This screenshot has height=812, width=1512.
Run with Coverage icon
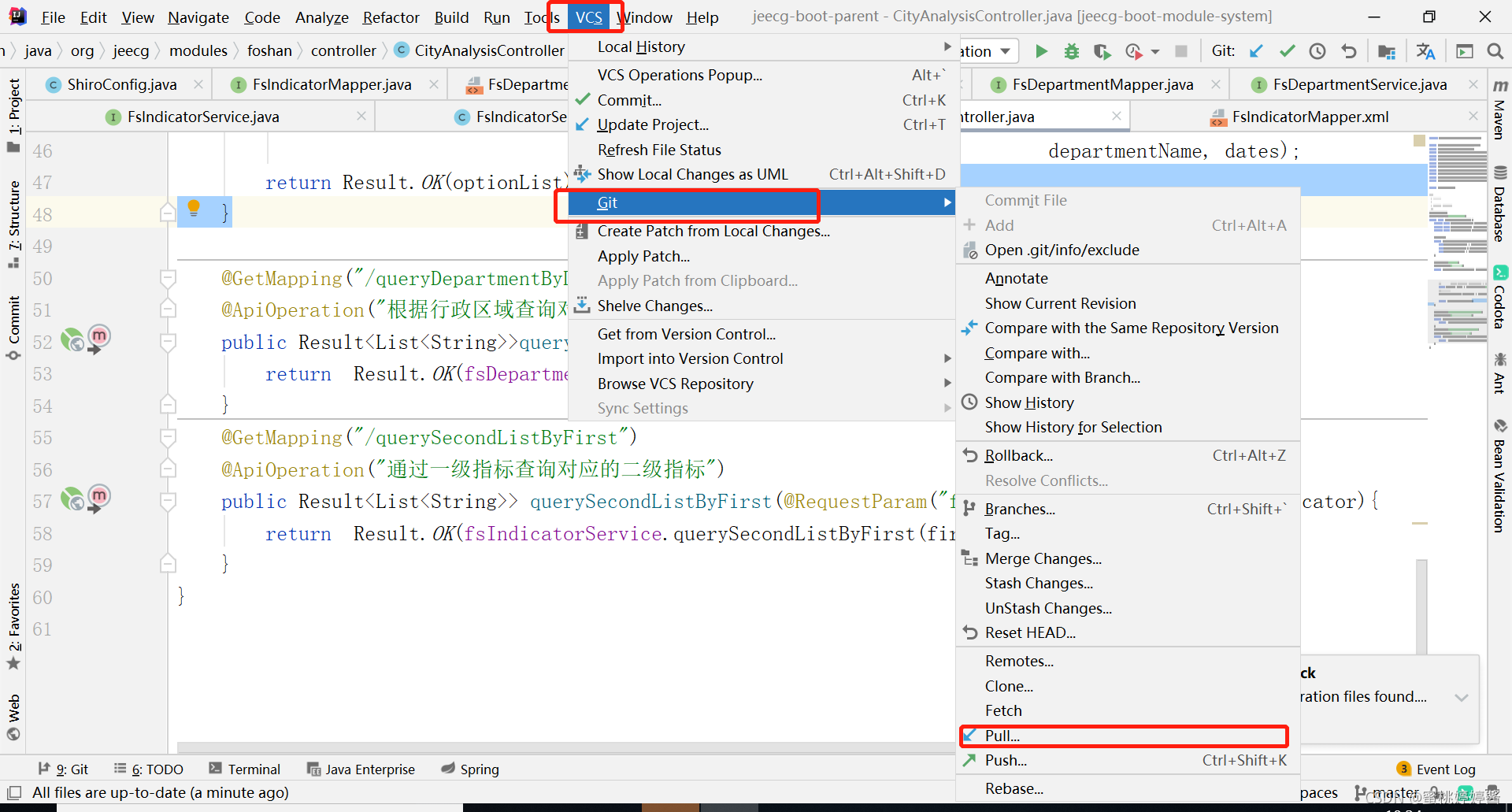[x=1102, y=51]
